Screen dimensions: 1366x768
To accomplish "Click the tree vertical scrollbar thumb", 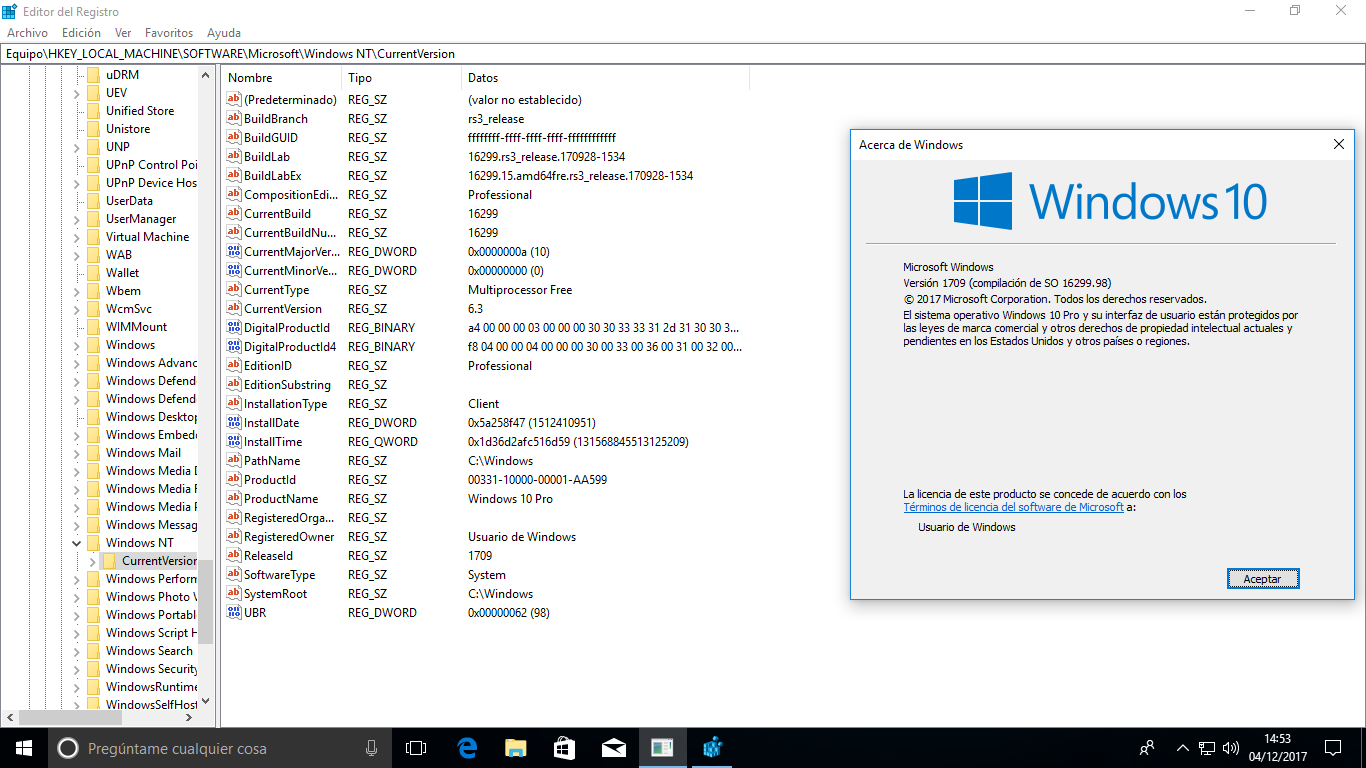I will (206, 602).
